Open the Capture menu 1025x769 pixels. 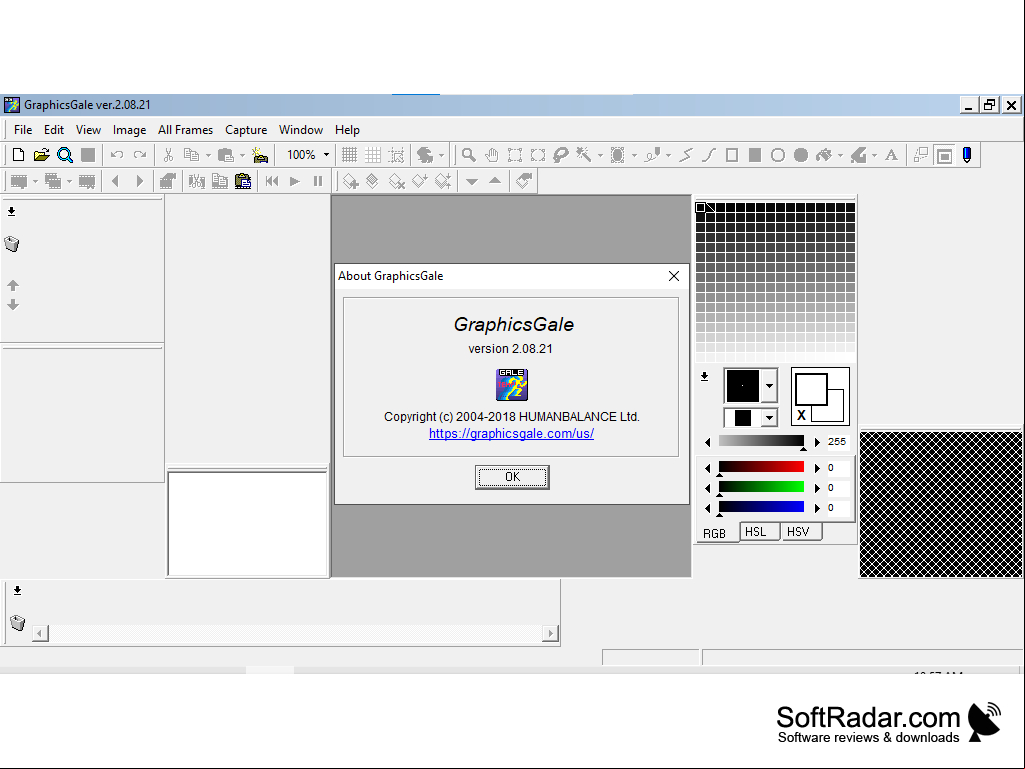[246, 130]
